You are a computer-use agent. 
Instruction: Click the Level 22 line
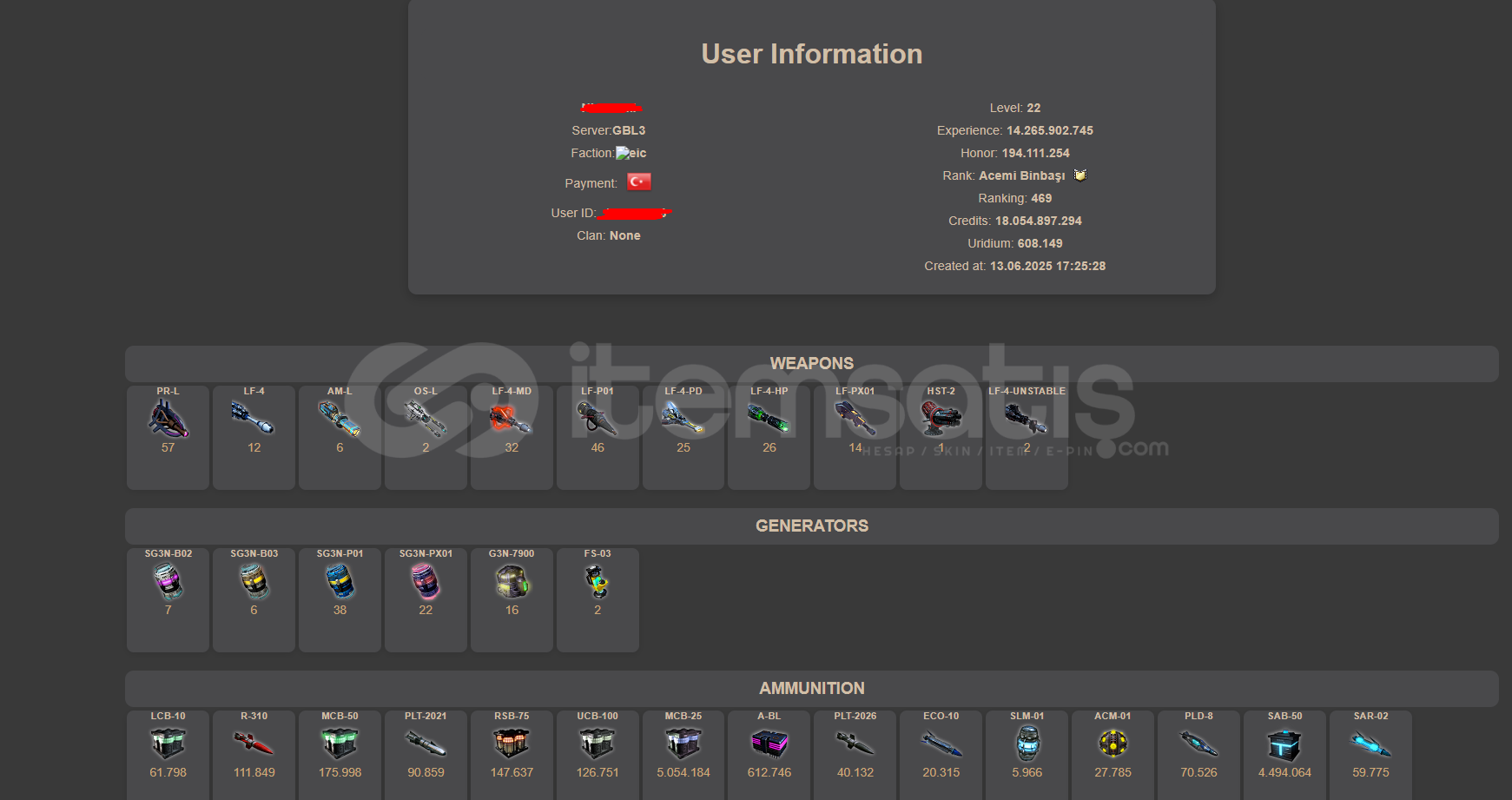point(1015,108)
